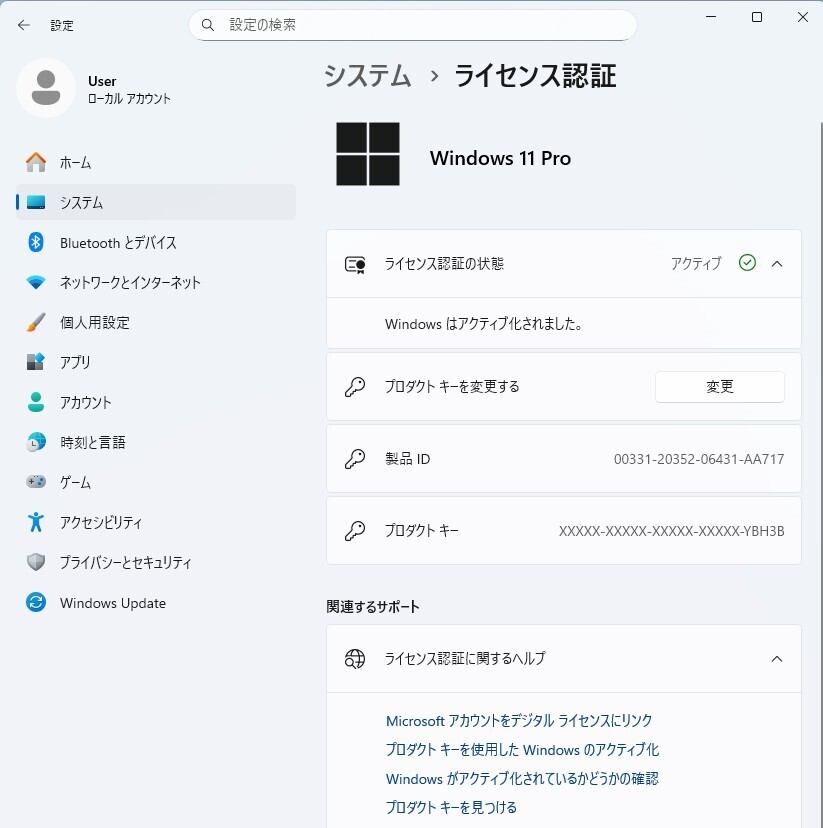Click the Windows Update sync icon

36,602
